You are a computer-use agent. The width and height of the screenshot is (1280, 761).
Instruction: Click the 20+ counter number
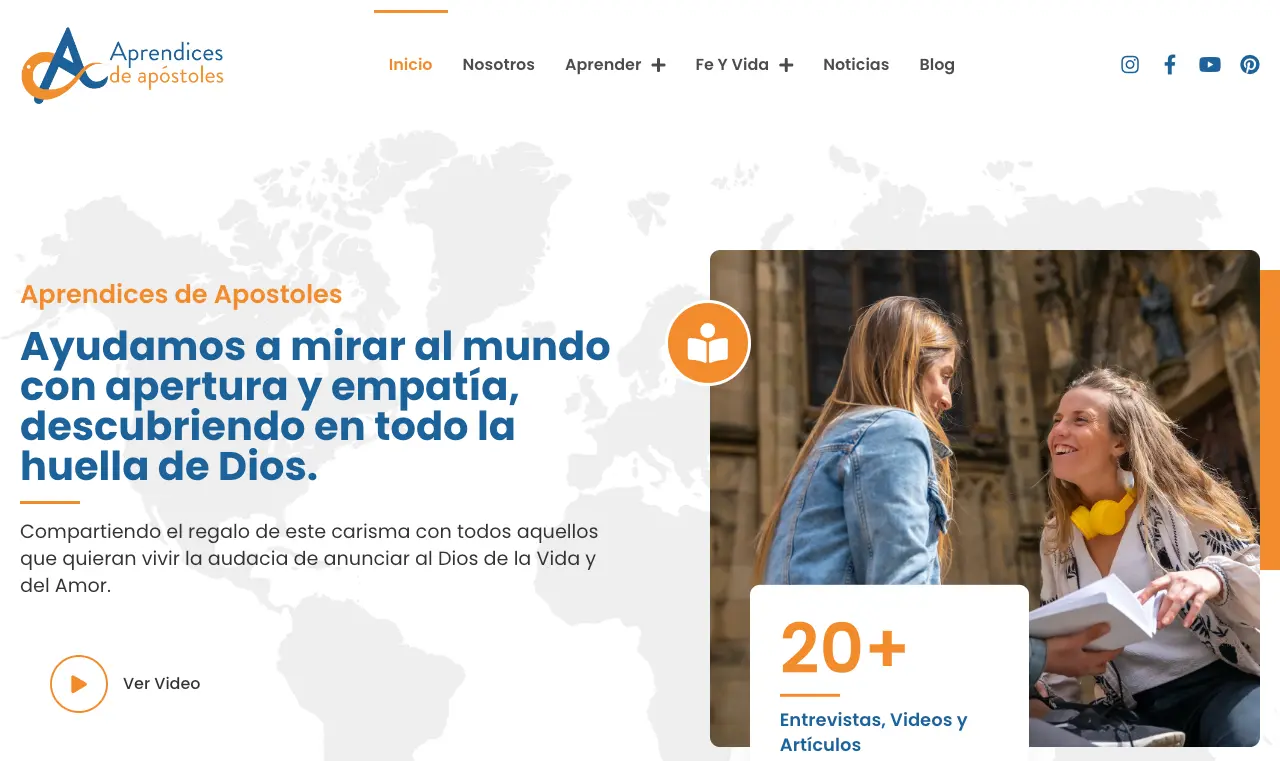[843, 648]
